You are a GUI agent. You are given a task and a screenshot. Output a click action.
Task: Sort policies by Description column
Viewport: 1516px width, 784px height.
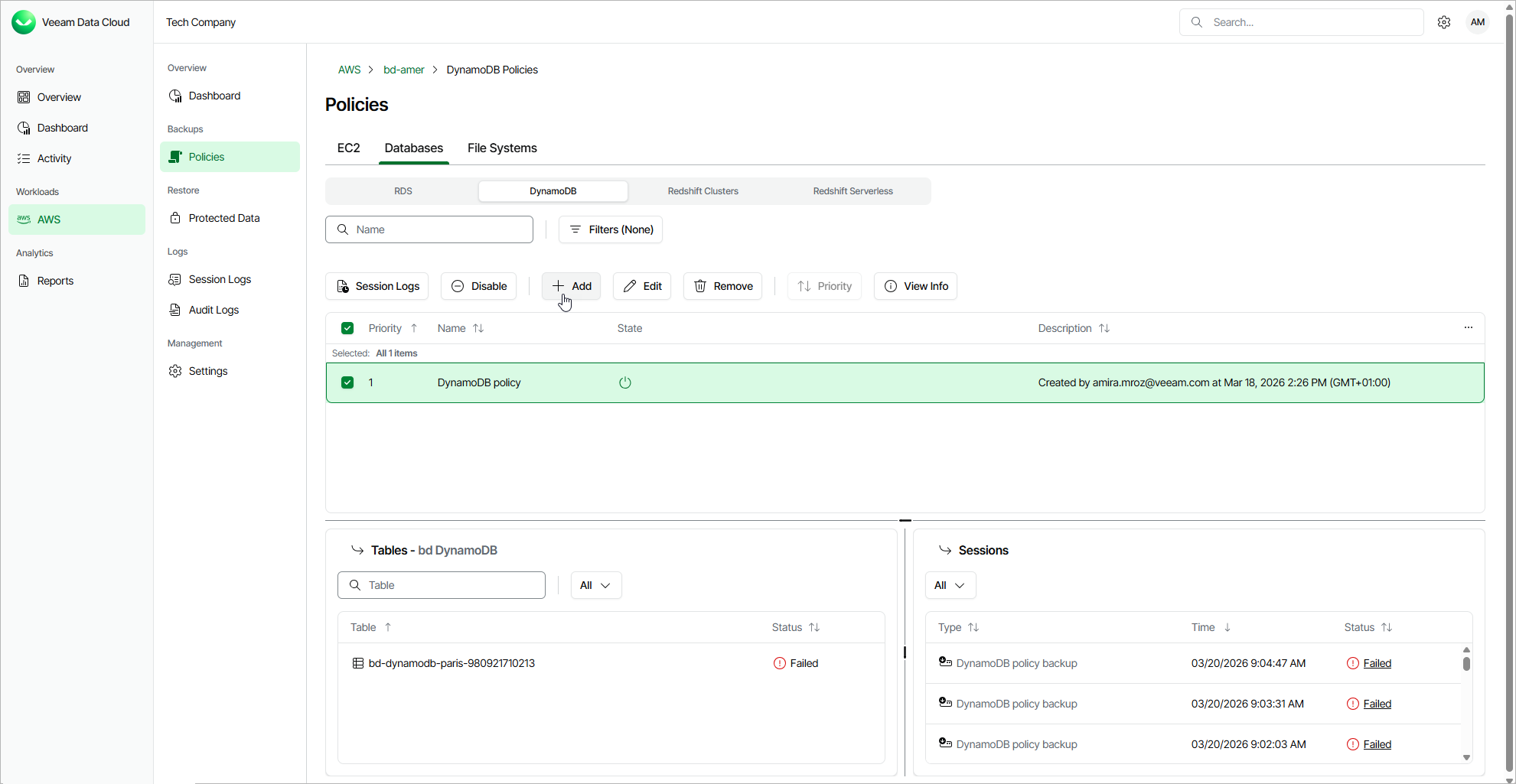[1104, 328]
